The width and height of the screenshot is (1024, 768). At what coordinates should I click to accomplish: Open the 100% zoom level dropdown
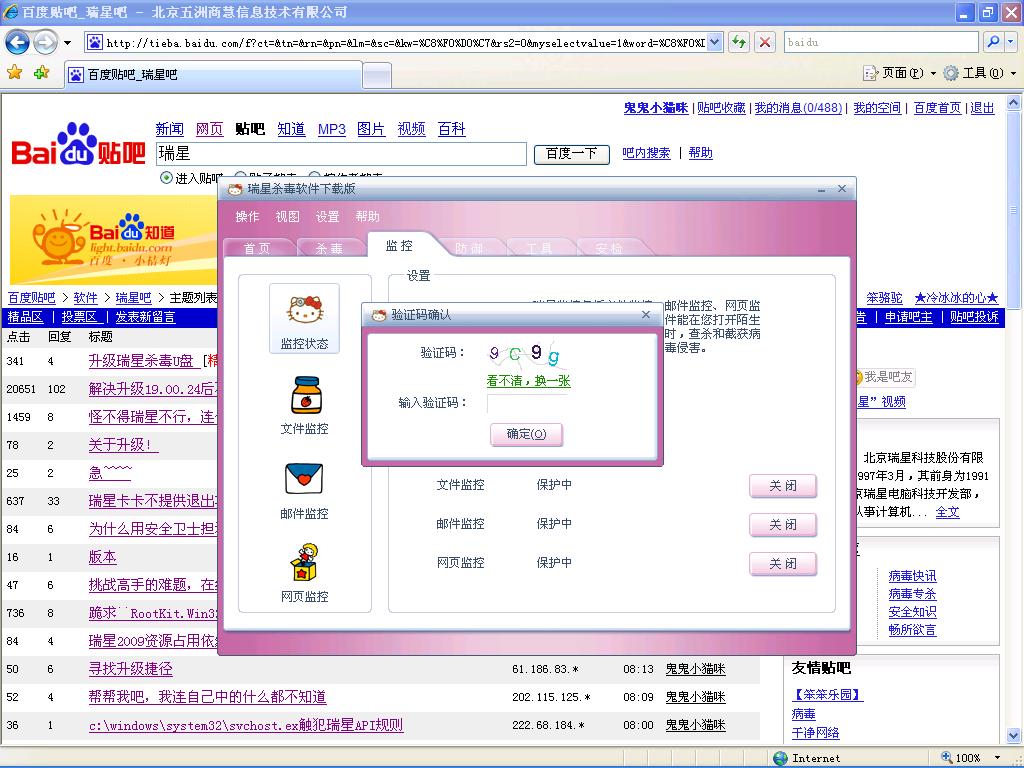[x=997, y=758]
